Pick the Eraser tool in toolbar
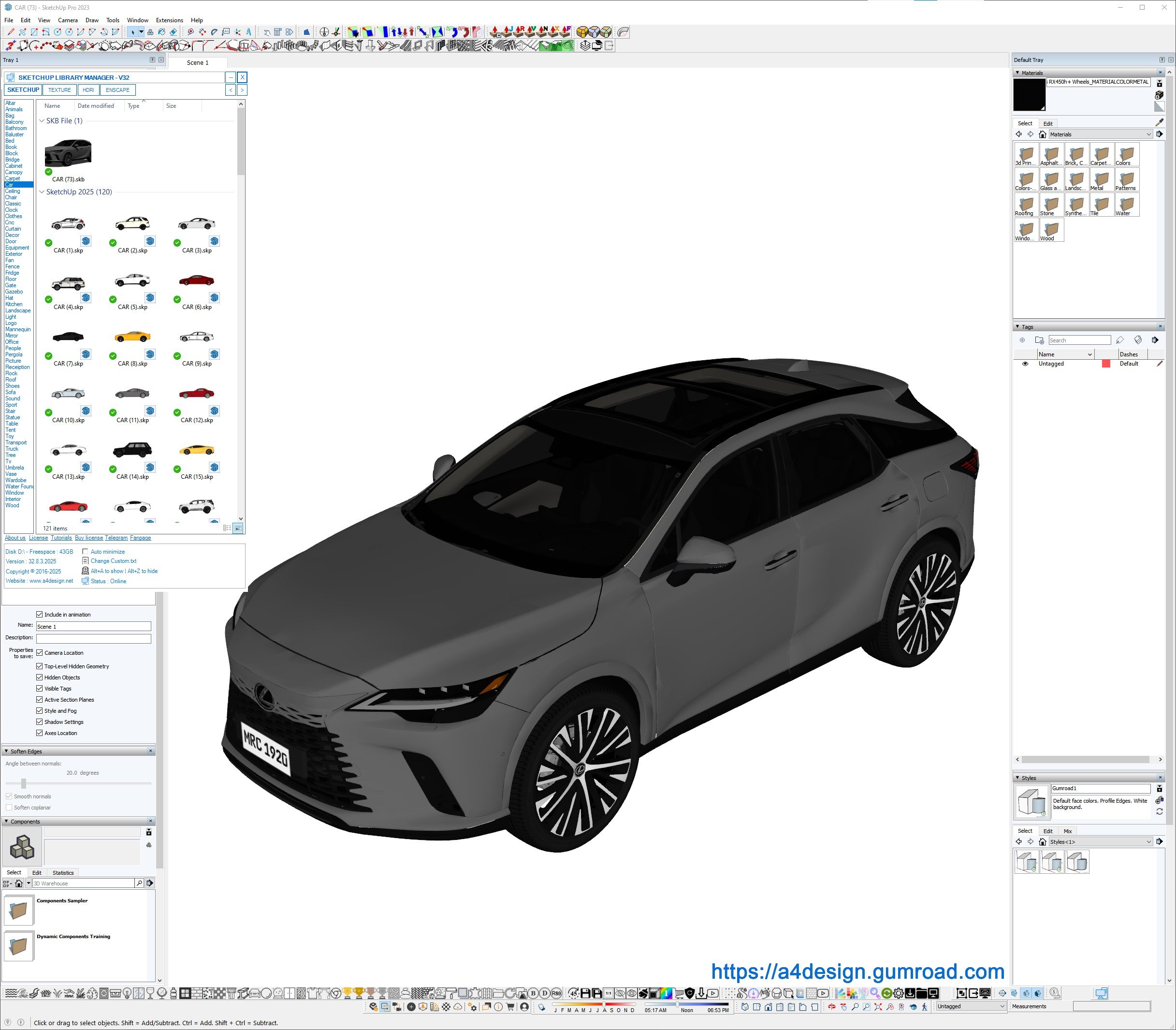The height and width of the screenshot is (1030, 1176). tap(174, 32)
